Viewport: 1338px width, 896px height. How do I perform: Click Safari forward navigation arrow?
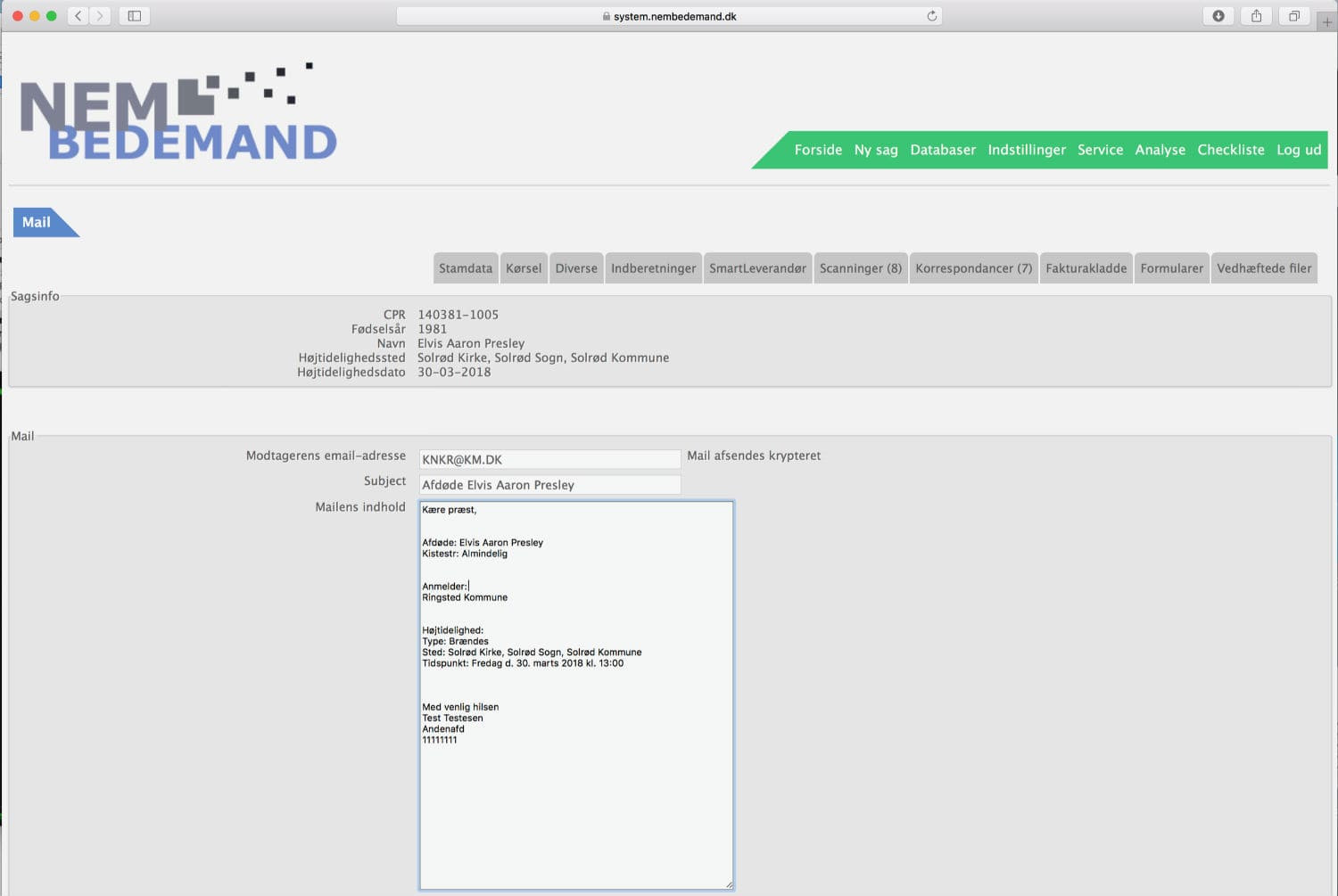[x=100, y=16]
